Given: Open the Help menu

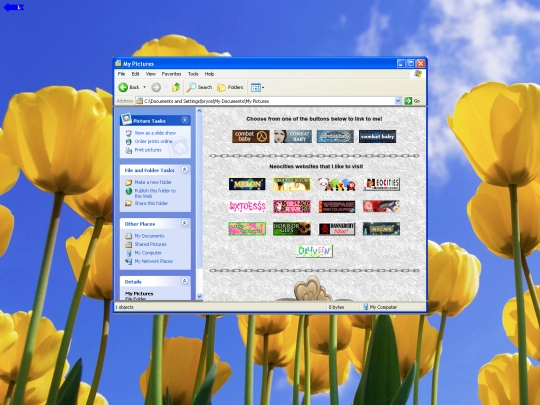Looking at the screenshot, I should (x=209, y=74).
